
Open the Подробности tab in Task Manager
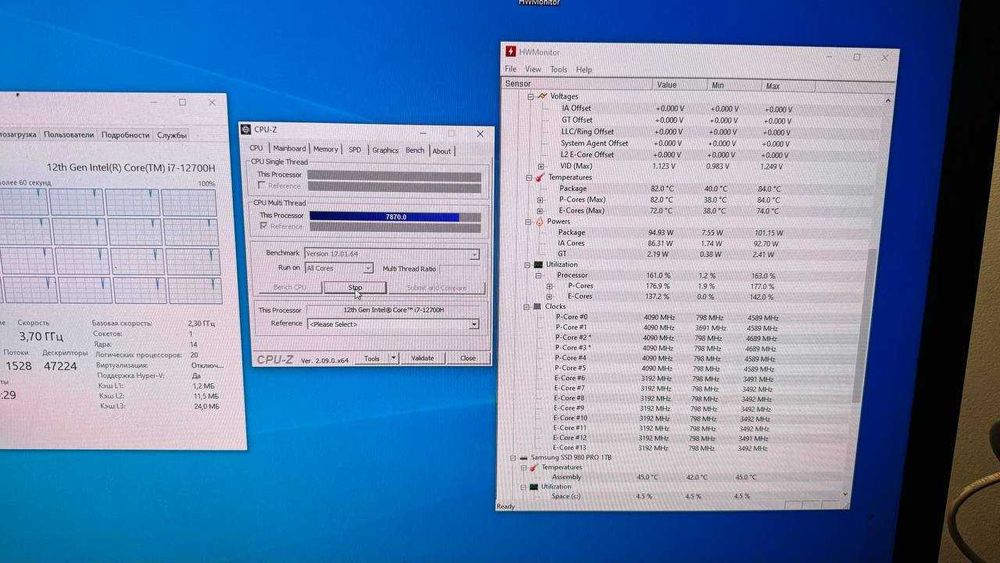point(125,135)
